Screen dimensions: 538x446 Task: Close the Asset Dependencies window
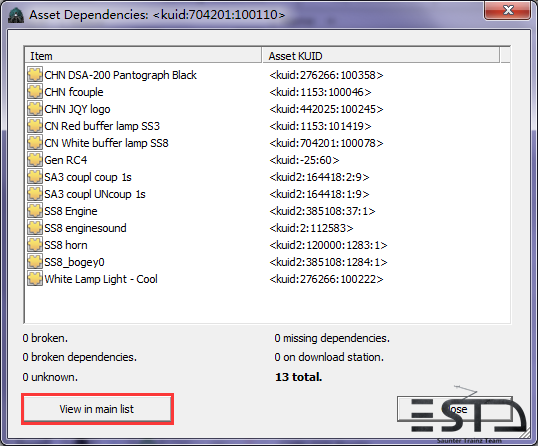508,10
